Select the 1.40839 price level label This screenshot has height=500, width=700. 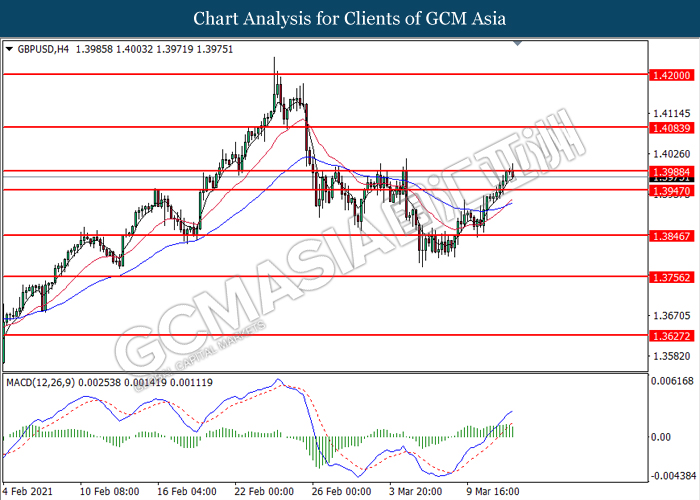[x=671, y=128]
